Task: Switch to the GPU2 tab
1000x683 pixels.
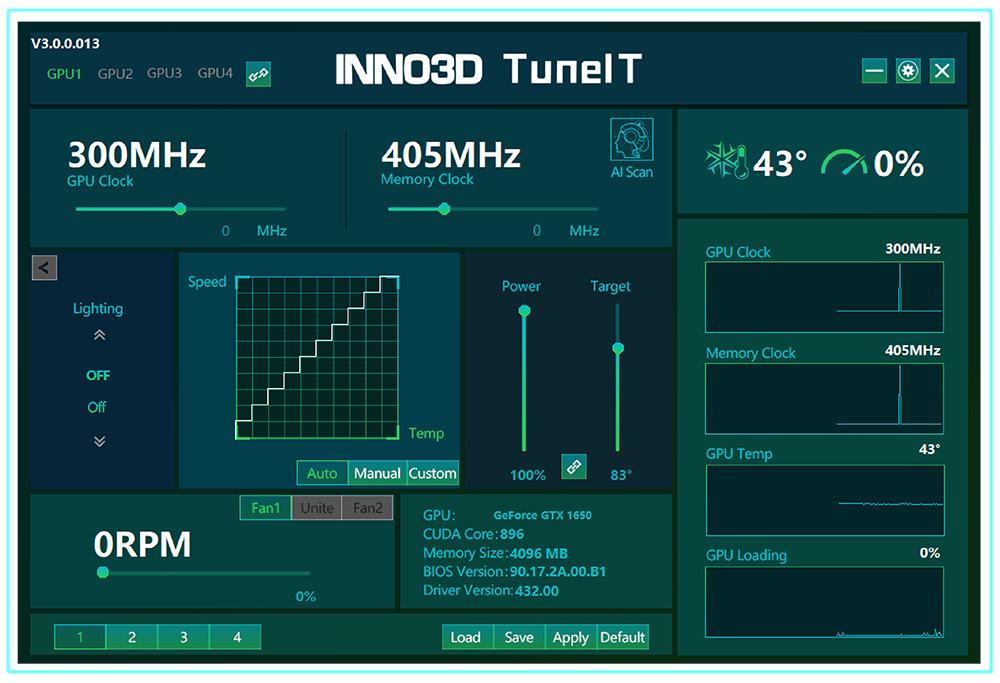Action: coord(115,74)
